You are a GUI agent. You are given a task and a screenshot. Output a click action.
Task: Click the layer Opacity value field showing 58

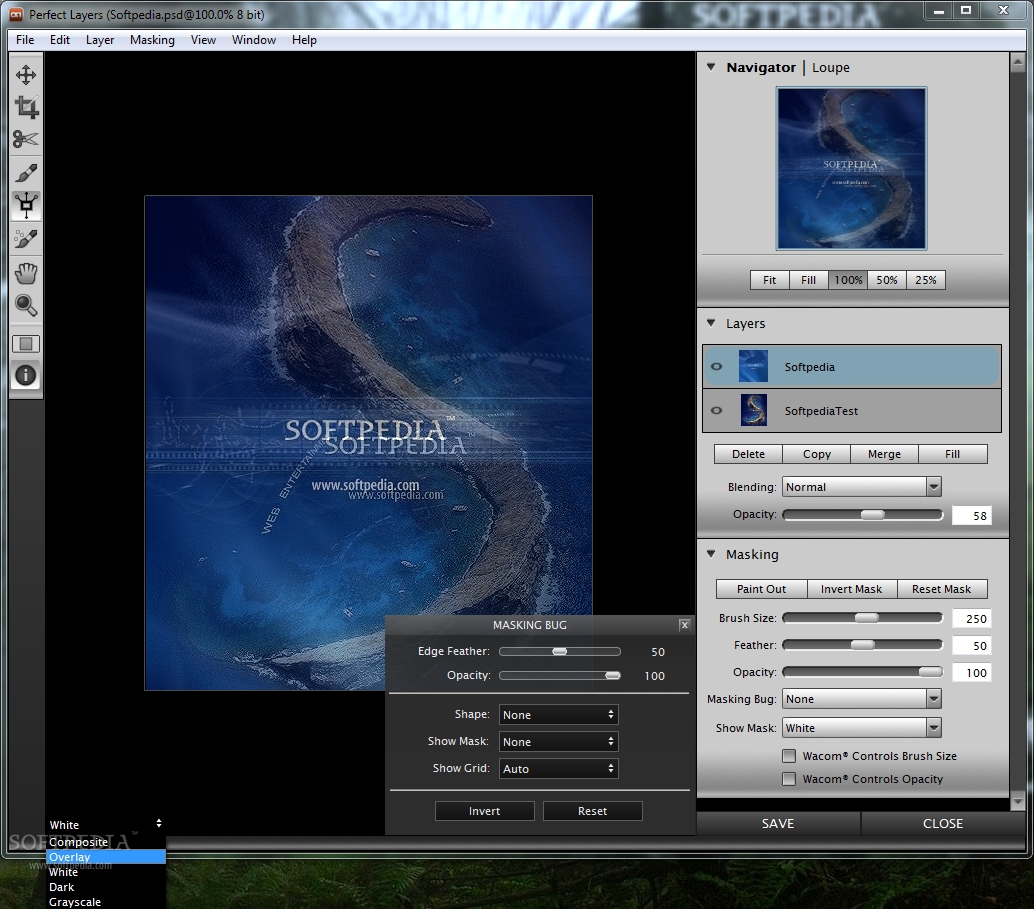[971, 515]
